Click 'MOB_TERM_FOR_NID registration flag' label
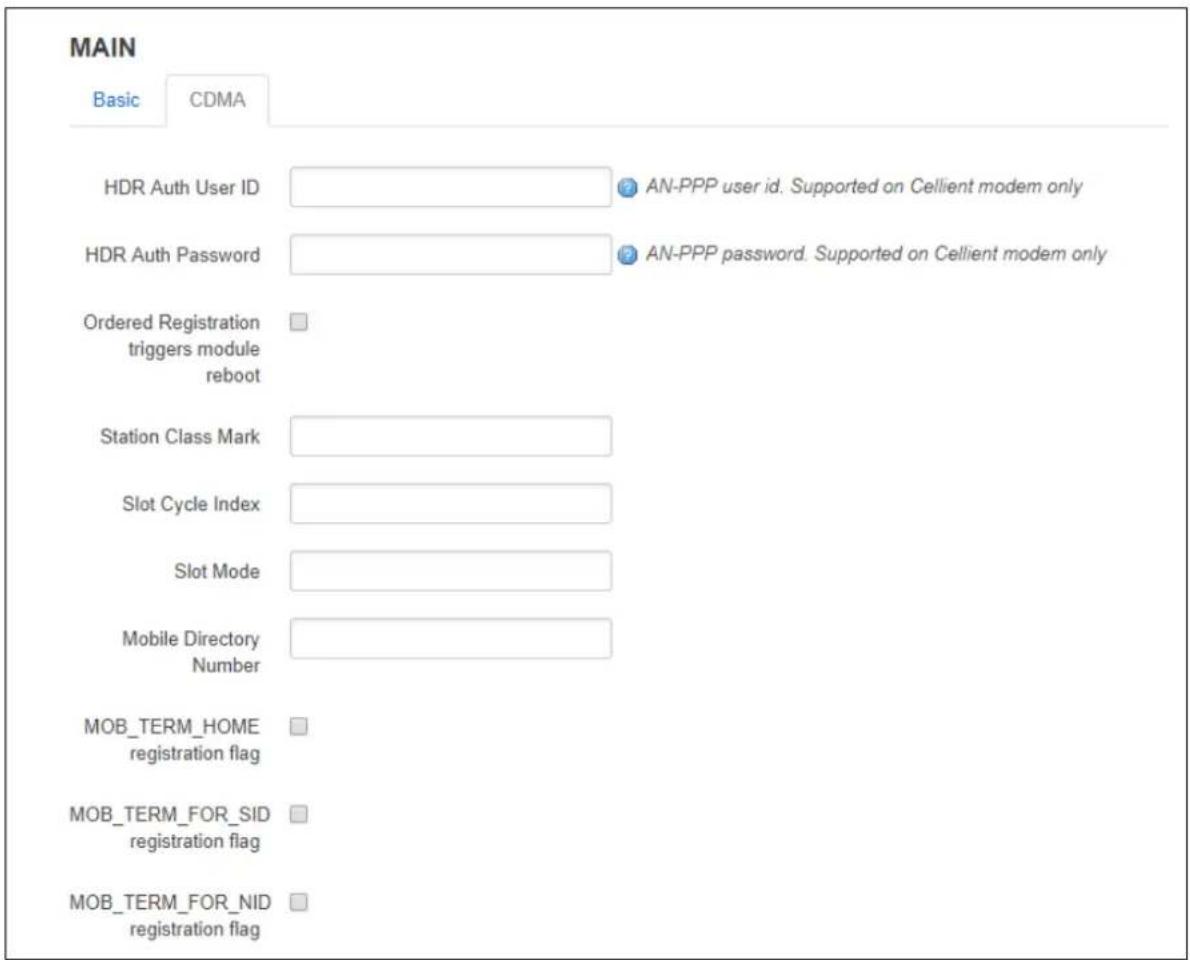Viewport: 1190px width, 960px height. pos(170,916)
